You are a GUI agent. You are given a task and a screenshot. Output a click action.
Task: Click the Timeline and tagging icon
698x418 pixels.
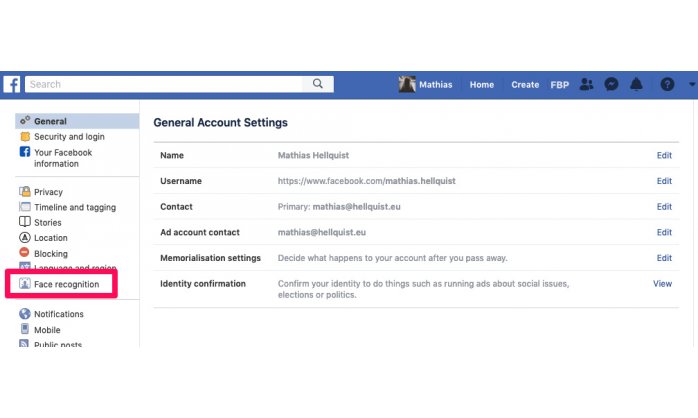pos(25,207)
